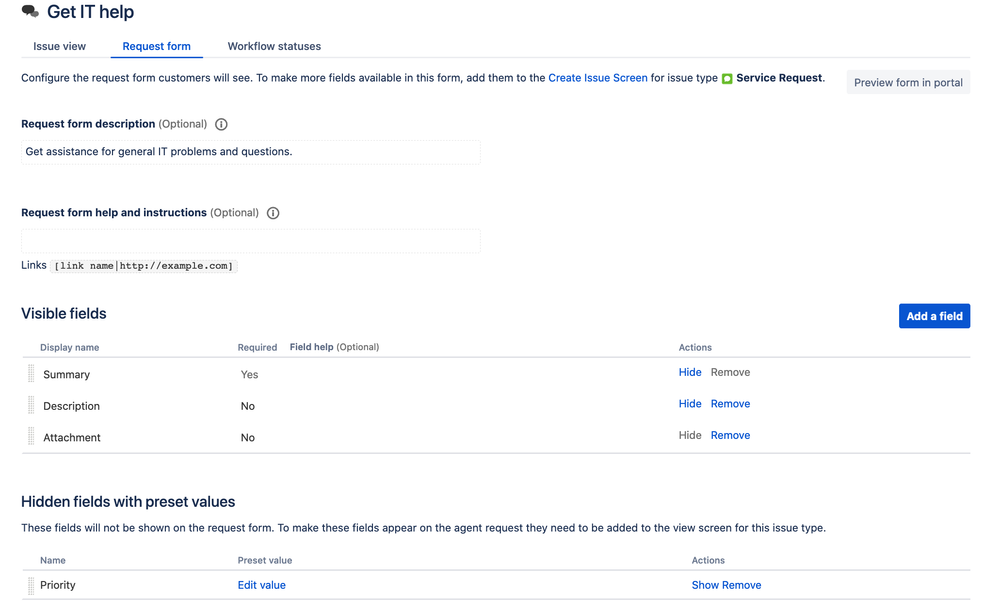Select the Request form tab
Image resolution: width=999 pixels, height=614 pixels.
[156, 46]
